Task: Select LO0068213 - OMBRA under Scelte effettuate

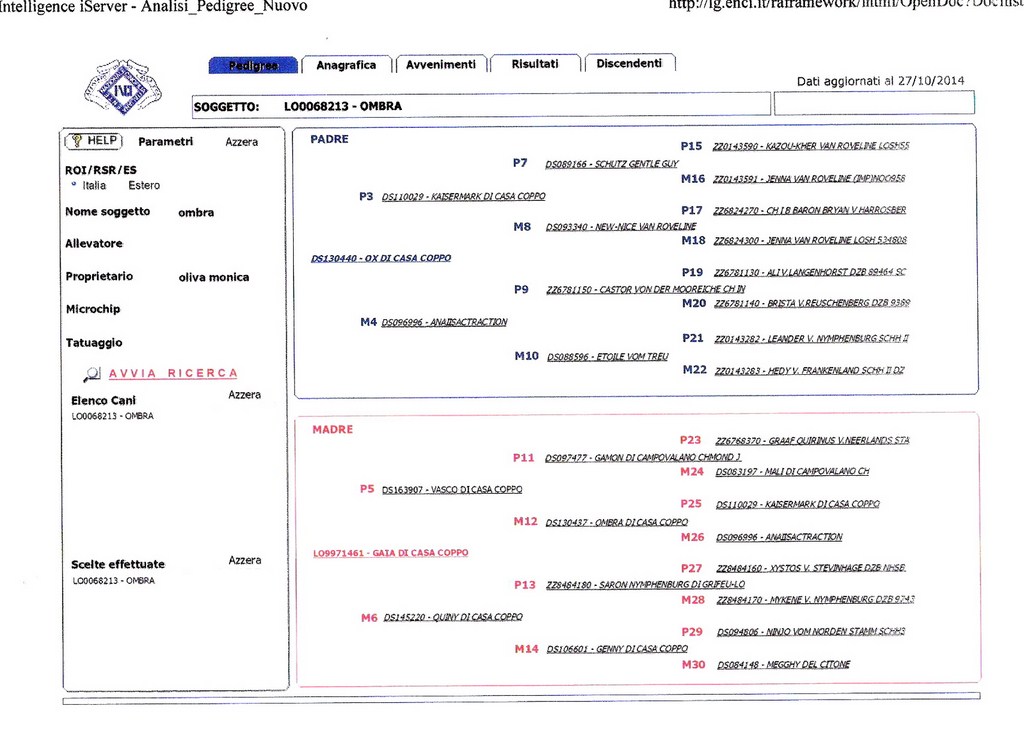Action: 114,580
